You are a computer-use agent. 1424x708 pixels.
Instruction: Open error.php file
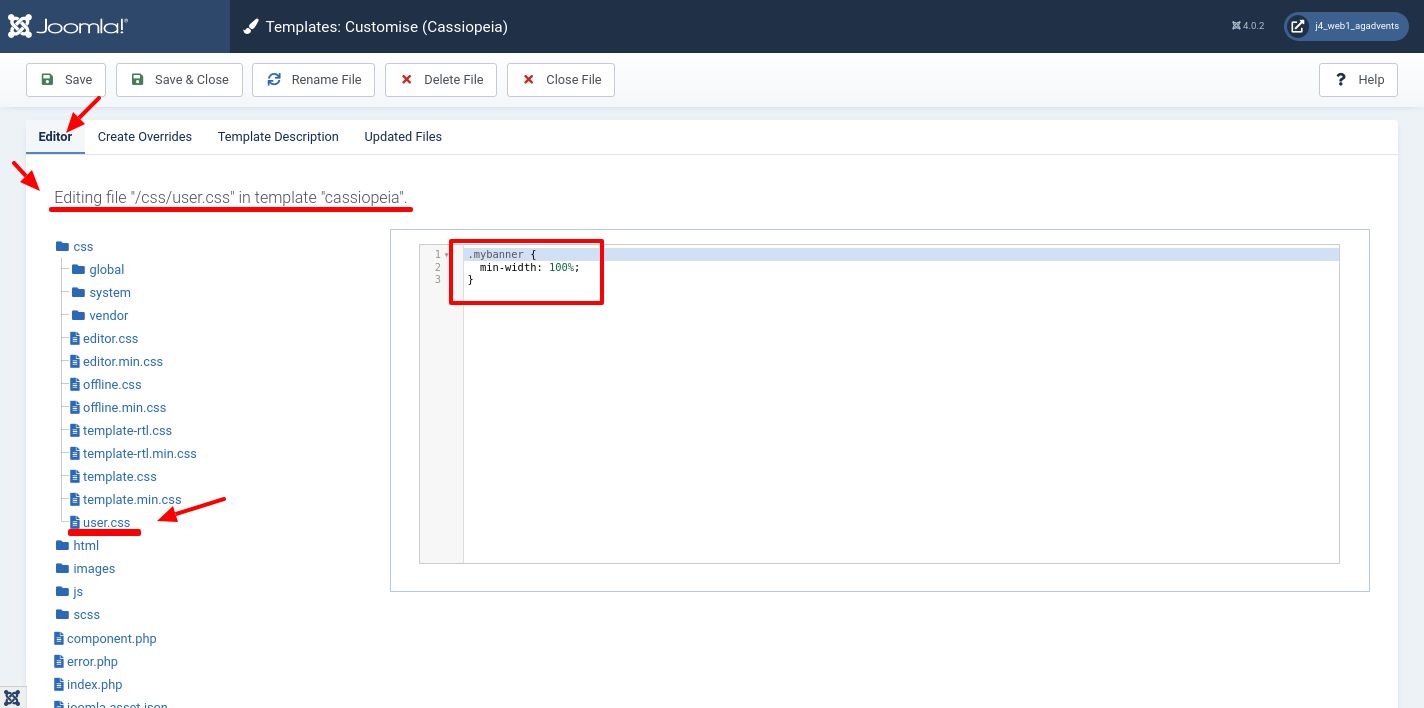[92, 662]
